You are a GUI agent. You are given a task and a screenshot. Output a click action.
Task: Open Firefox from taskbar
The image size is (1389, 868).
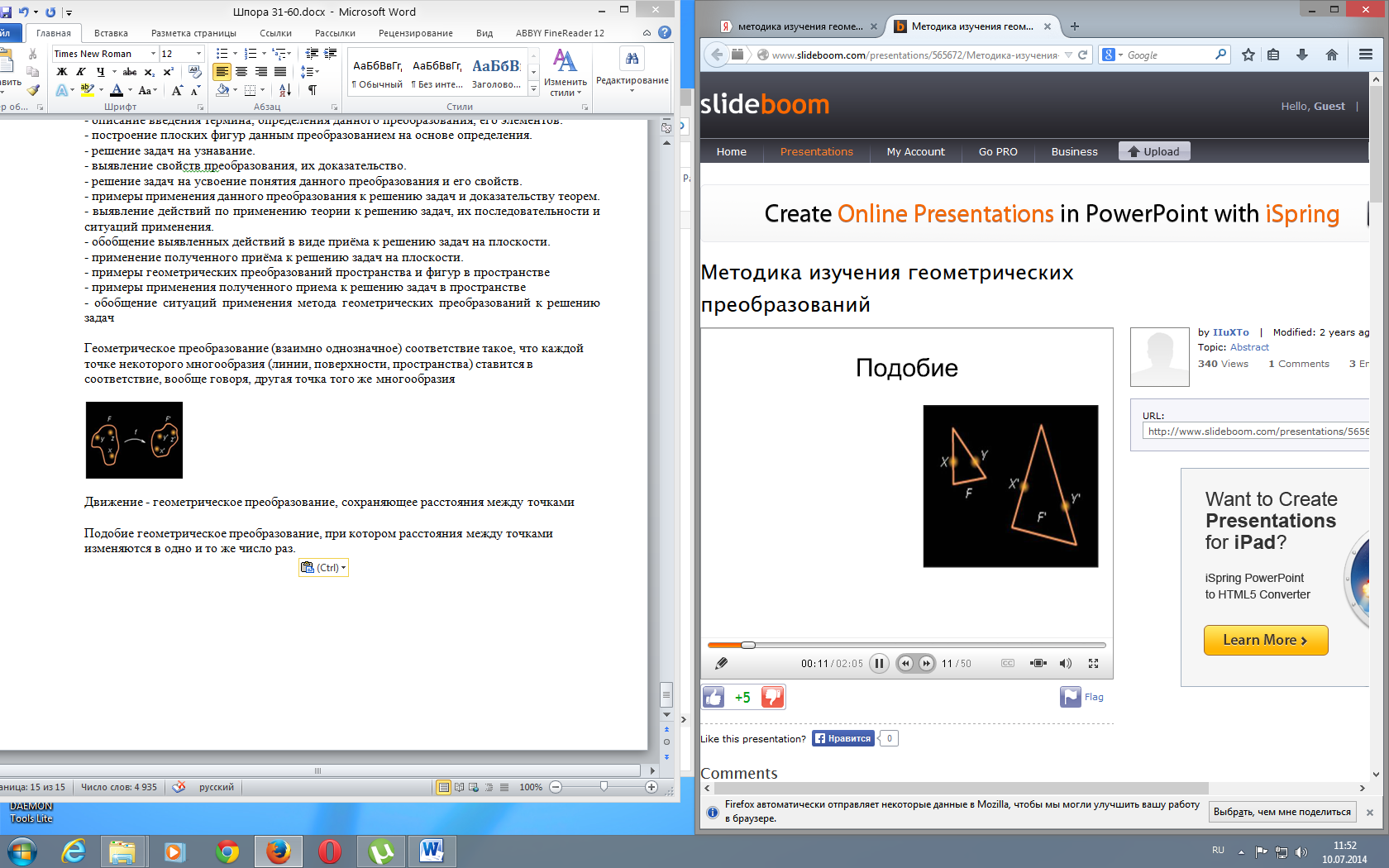pyautogui.click(x=279, y=851)
